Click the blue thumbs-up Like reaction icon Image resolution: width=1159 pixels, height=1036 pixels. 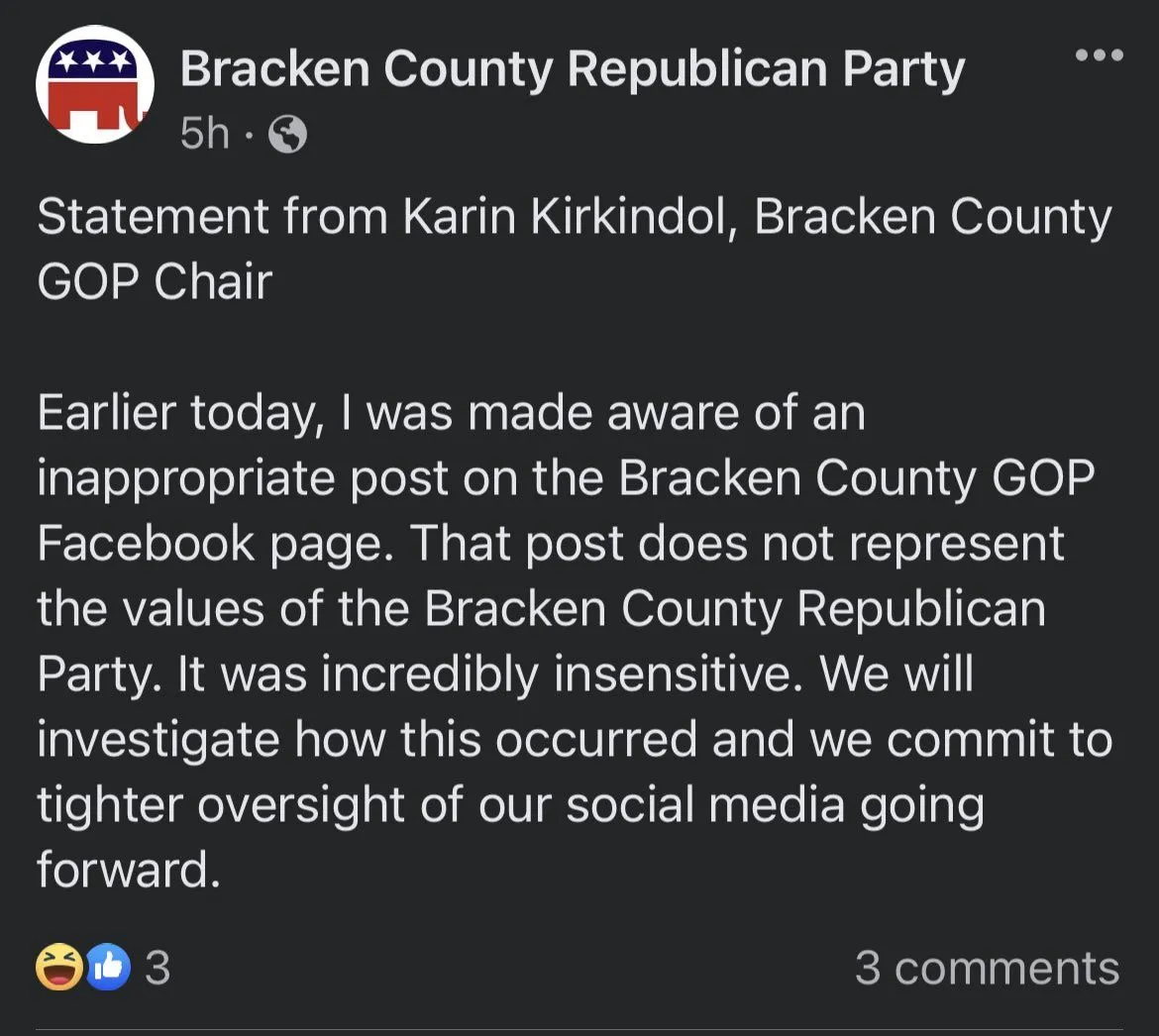click(108, 967)
